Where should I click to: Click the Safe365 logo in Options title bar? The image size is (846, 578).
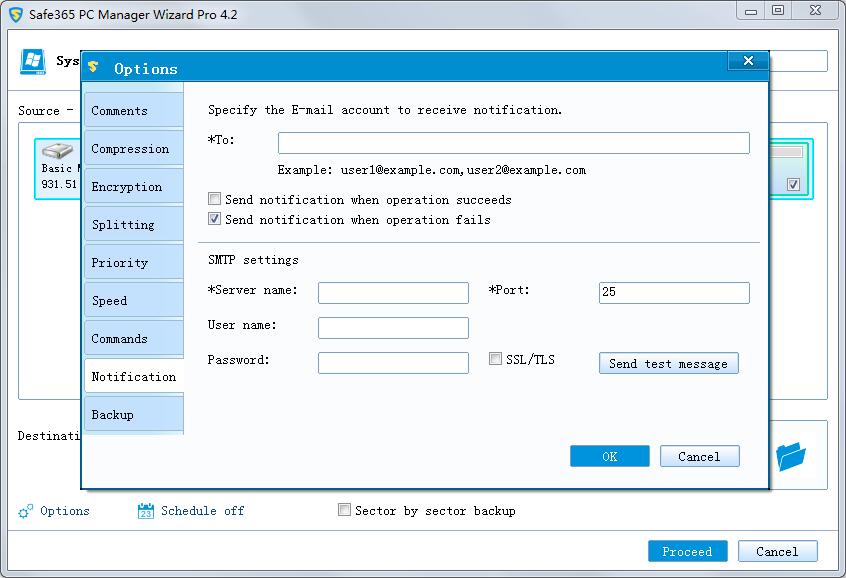pos(94,68)
